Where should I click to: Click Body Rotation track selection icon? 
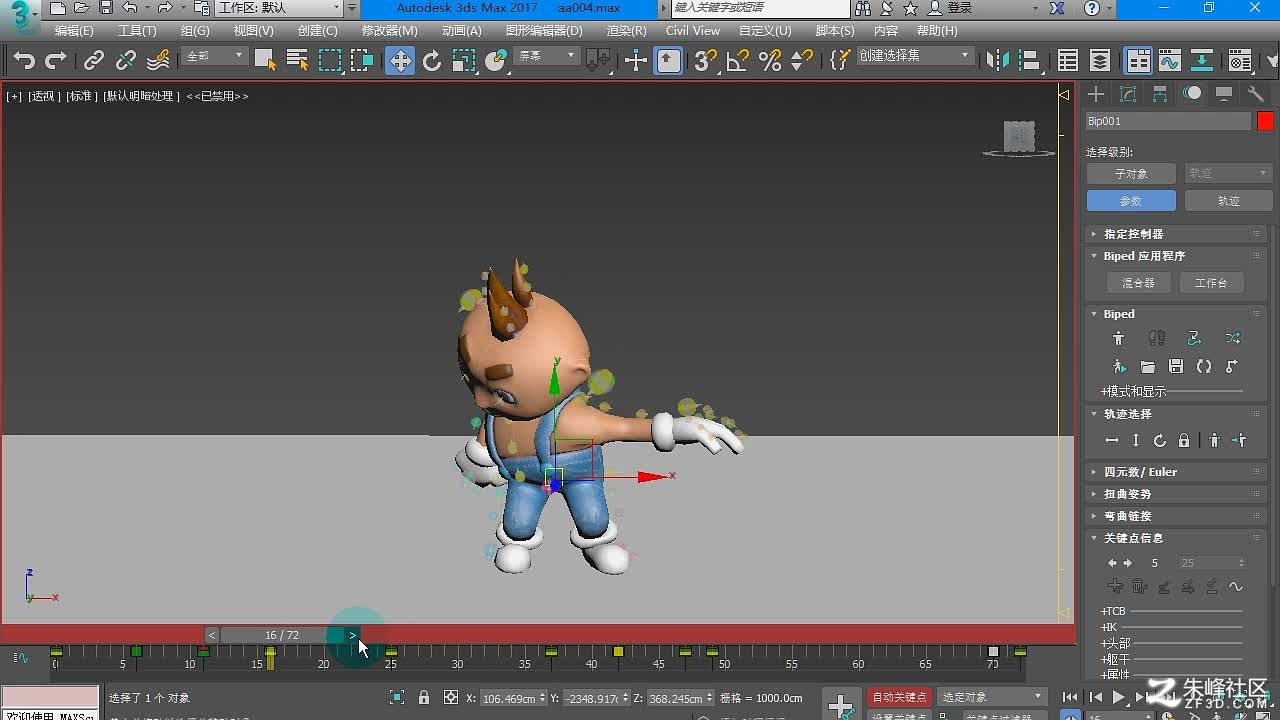[x=1160, y=440]
